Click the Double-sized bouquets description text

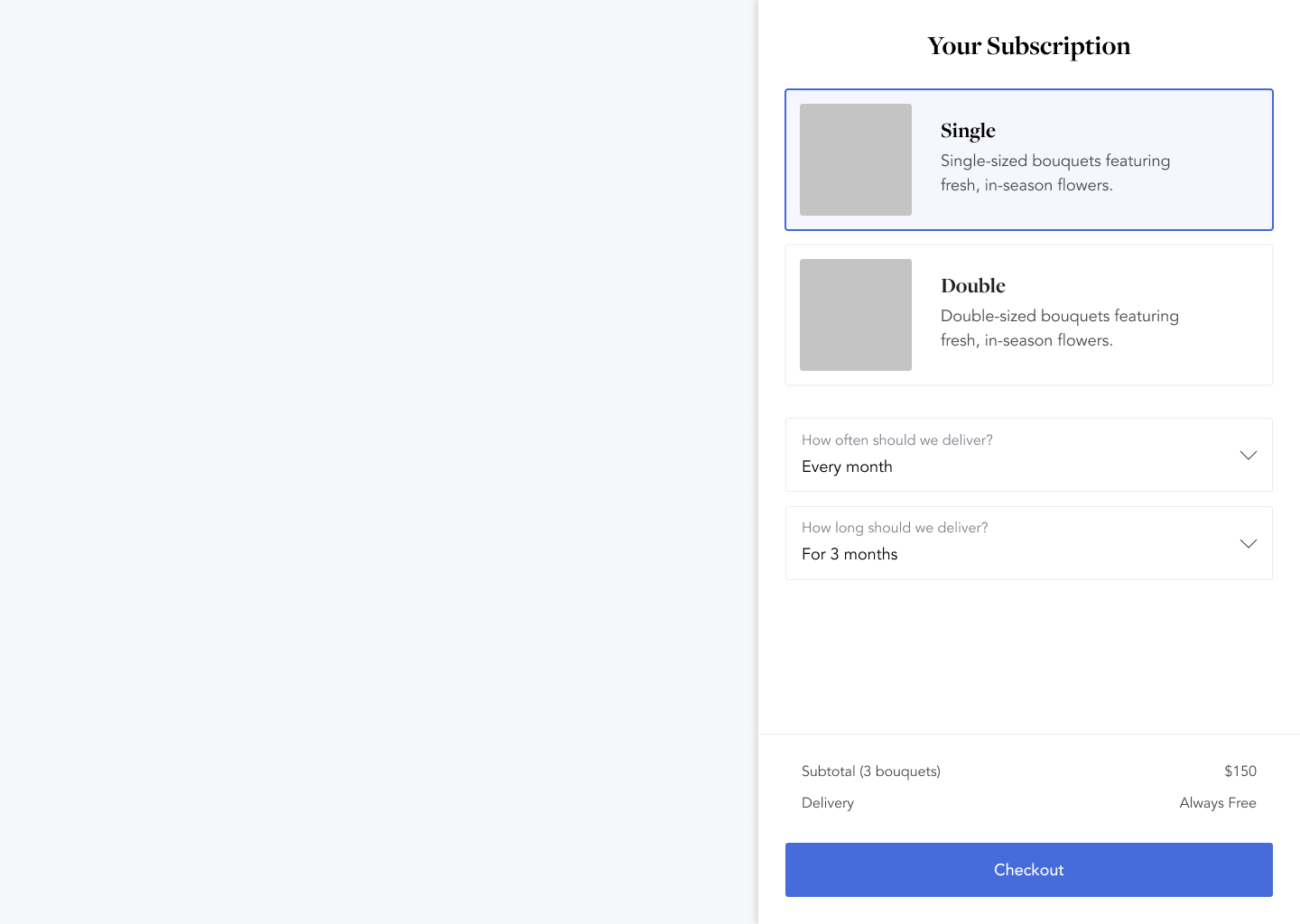click(1060, 328)
